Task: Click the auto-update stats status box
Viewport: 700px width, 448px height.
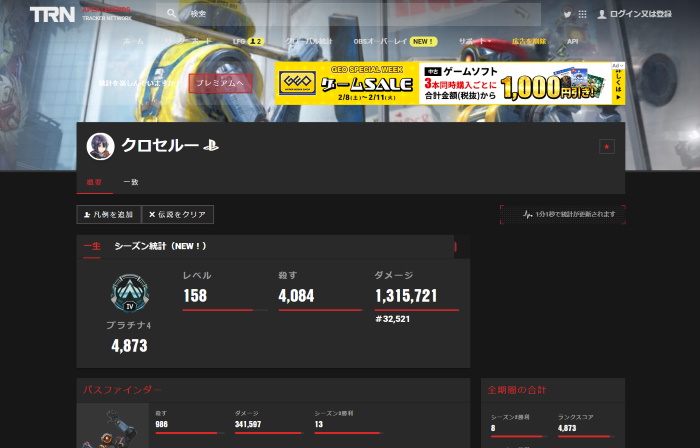Action: pos(562,215)
